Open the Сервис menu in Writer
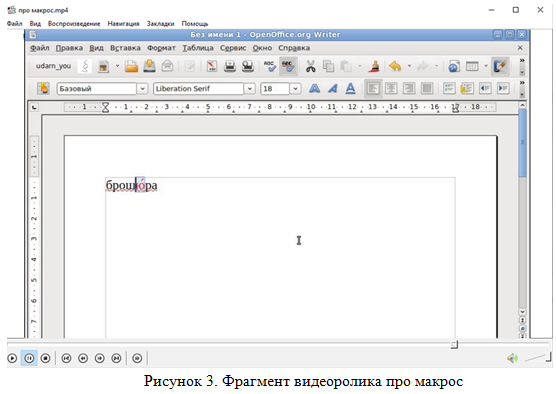The height and width of the screenshot is (394, 556). (233, 48)
